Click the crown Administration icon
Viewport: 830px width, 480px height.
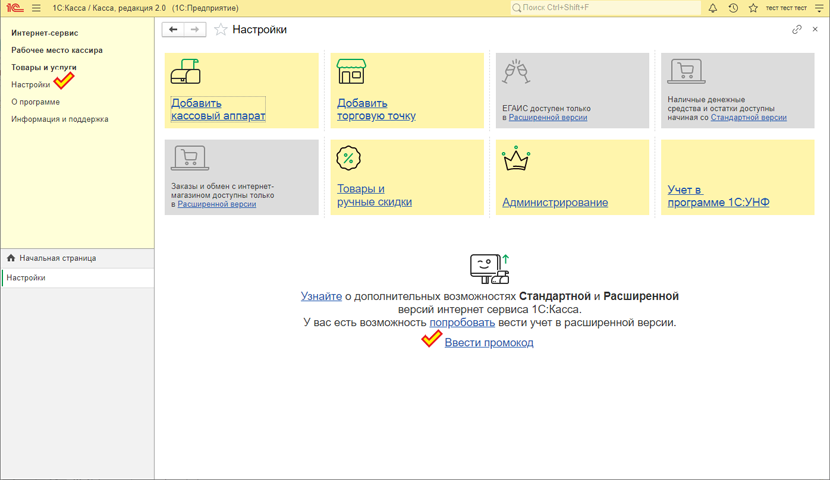[x=515, y=158]
